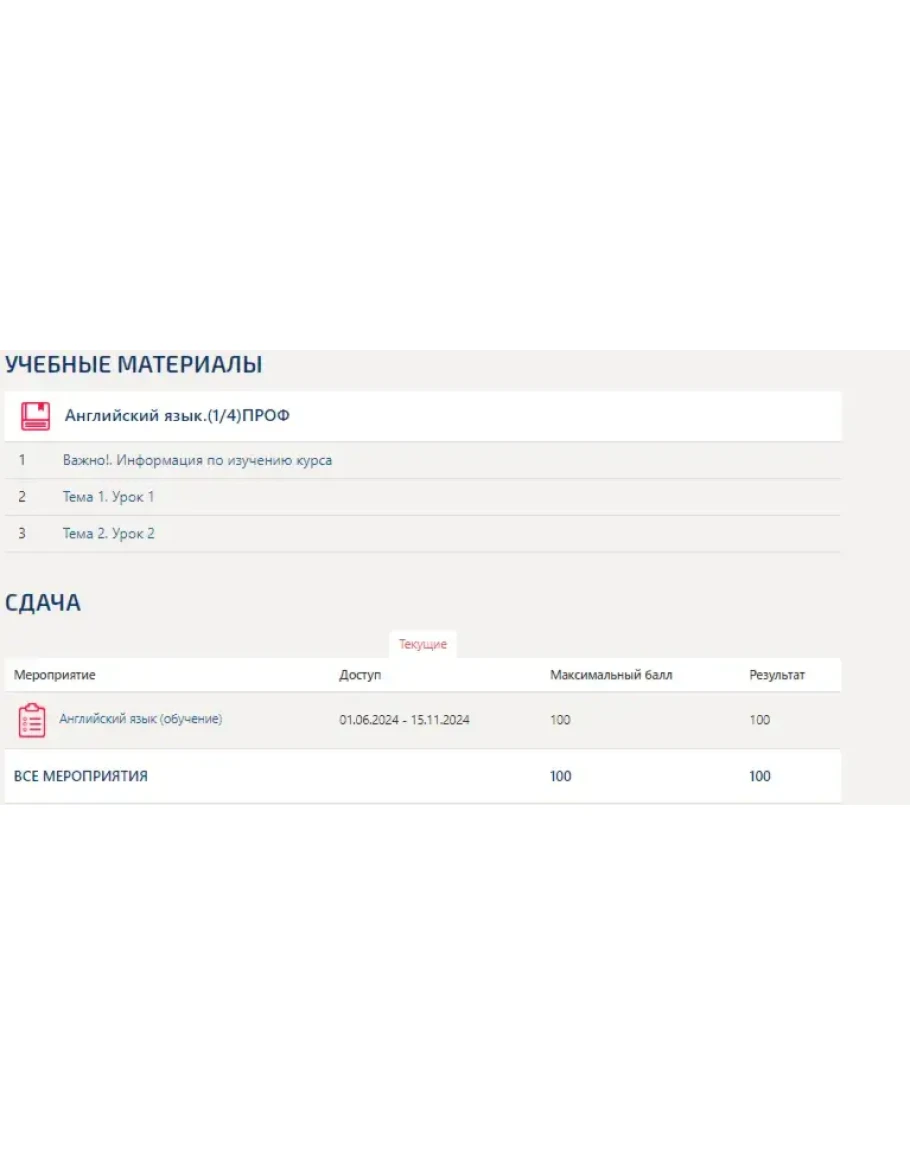The image size is (910, 1155).
Task: Click the clipboard test icon for Английский язык
Action: [x=32, y=720]
